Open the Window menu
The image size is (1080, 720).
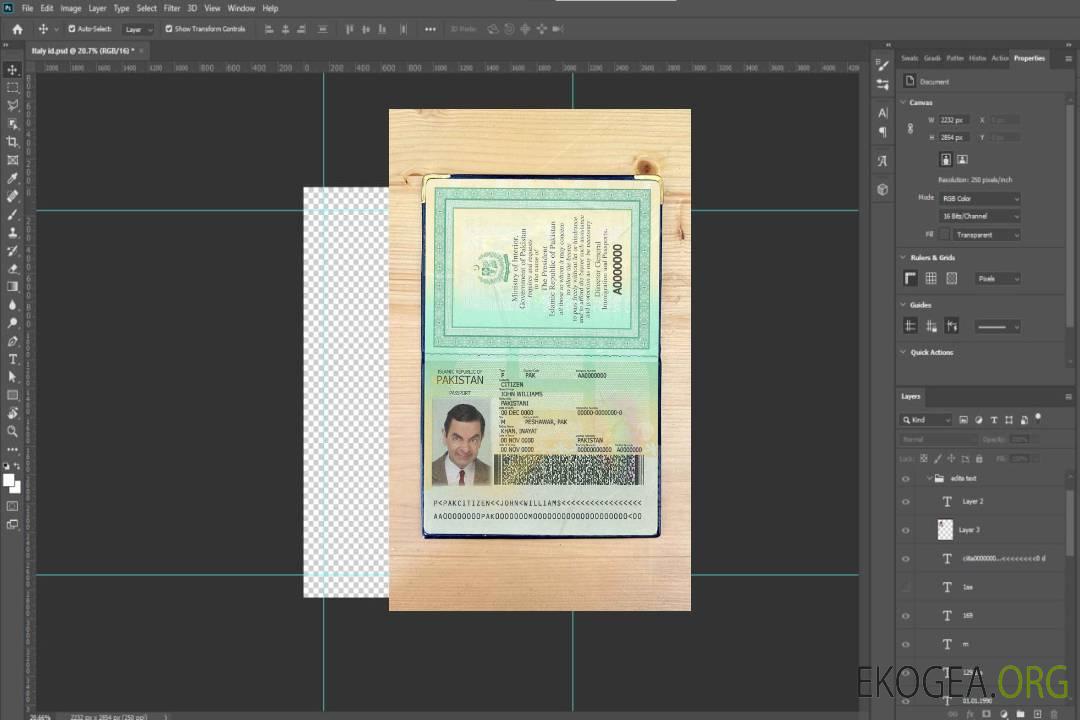pos(241,8)
